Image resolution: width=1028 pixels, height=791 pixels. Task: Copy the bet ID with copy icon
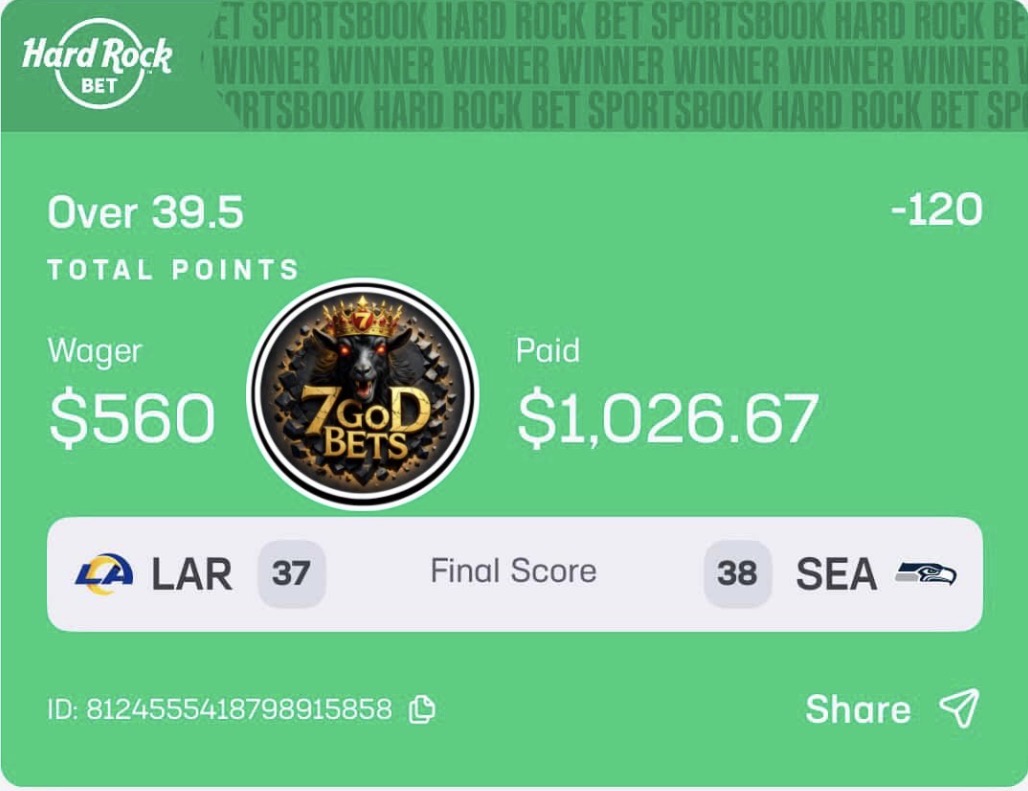click(422, 709)
